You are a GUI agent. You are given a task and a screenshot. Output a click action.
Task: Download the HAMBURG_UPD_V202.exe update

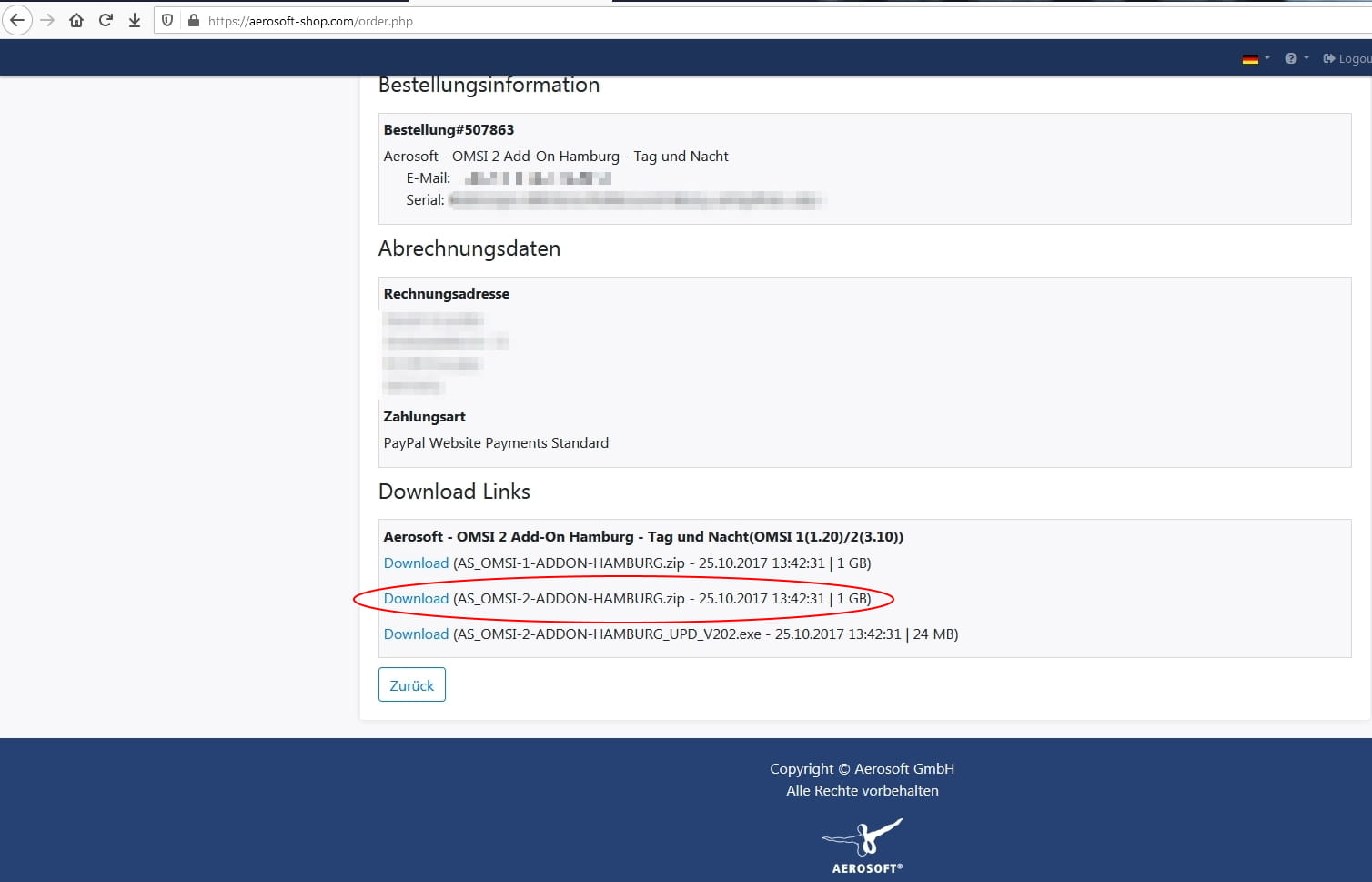416,634
